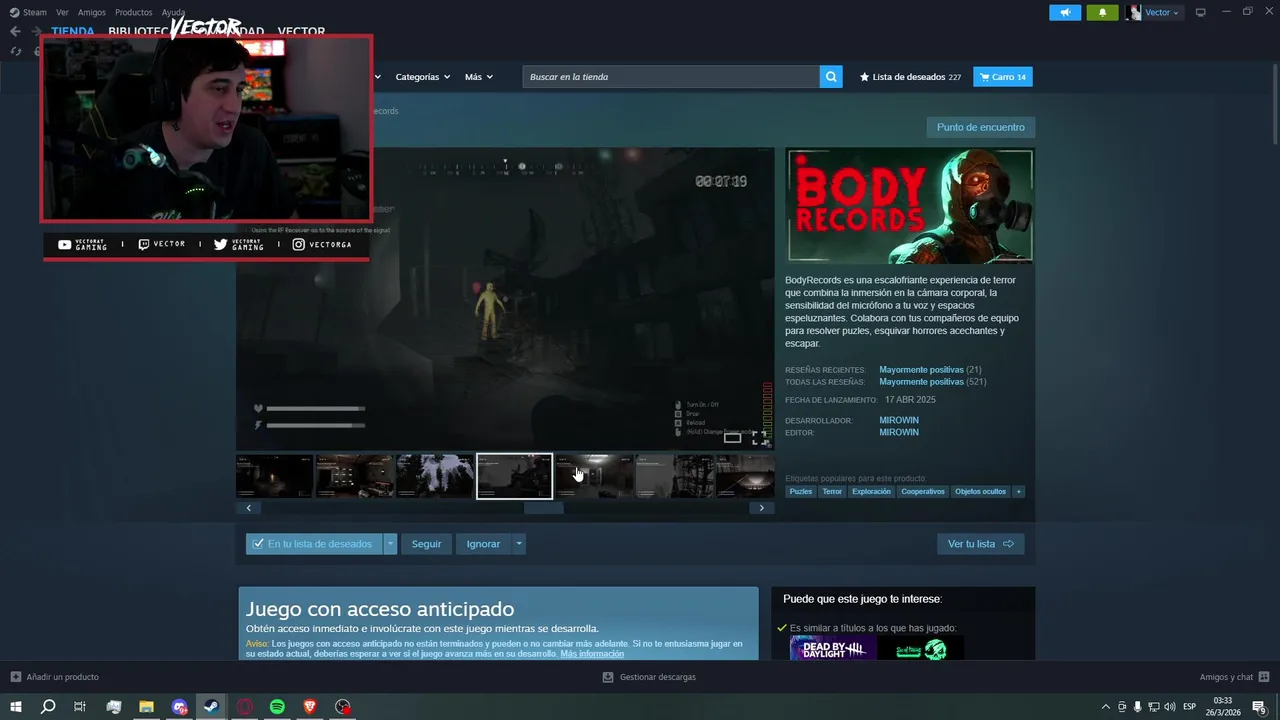The height and width of the screenshot is (720, 1280).
Task: Open Brave browser from taskbar
Action: pos(310,707)
